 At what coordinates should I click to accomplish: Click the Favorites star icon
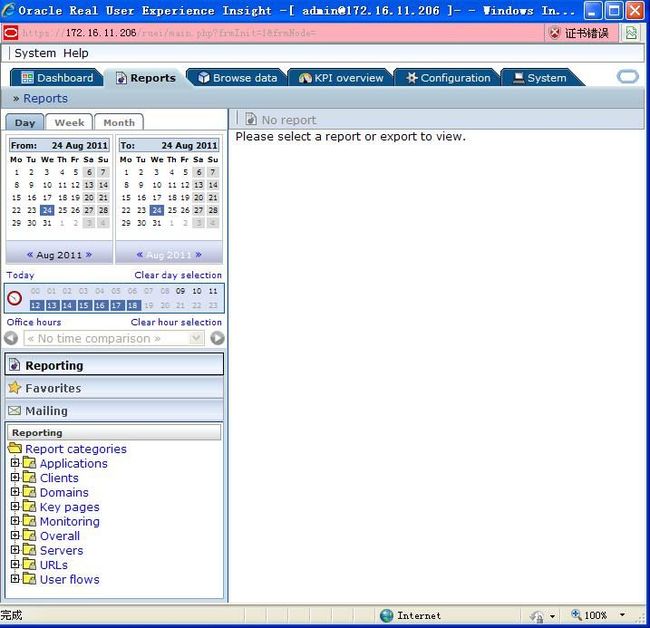(15, 387)
